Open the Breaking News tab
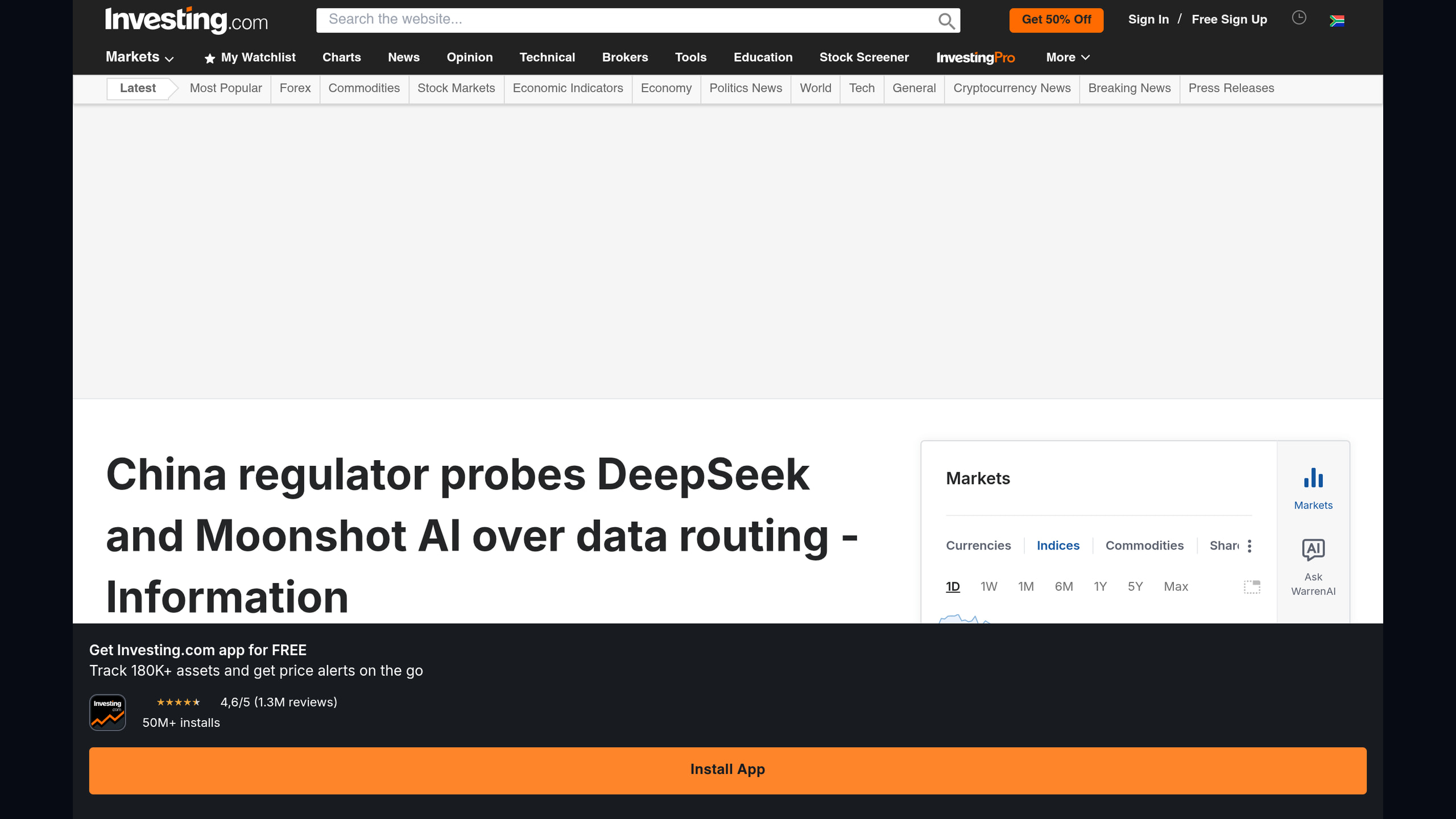The height and width of the screenshot is (819, 1456). point(1129,88)
